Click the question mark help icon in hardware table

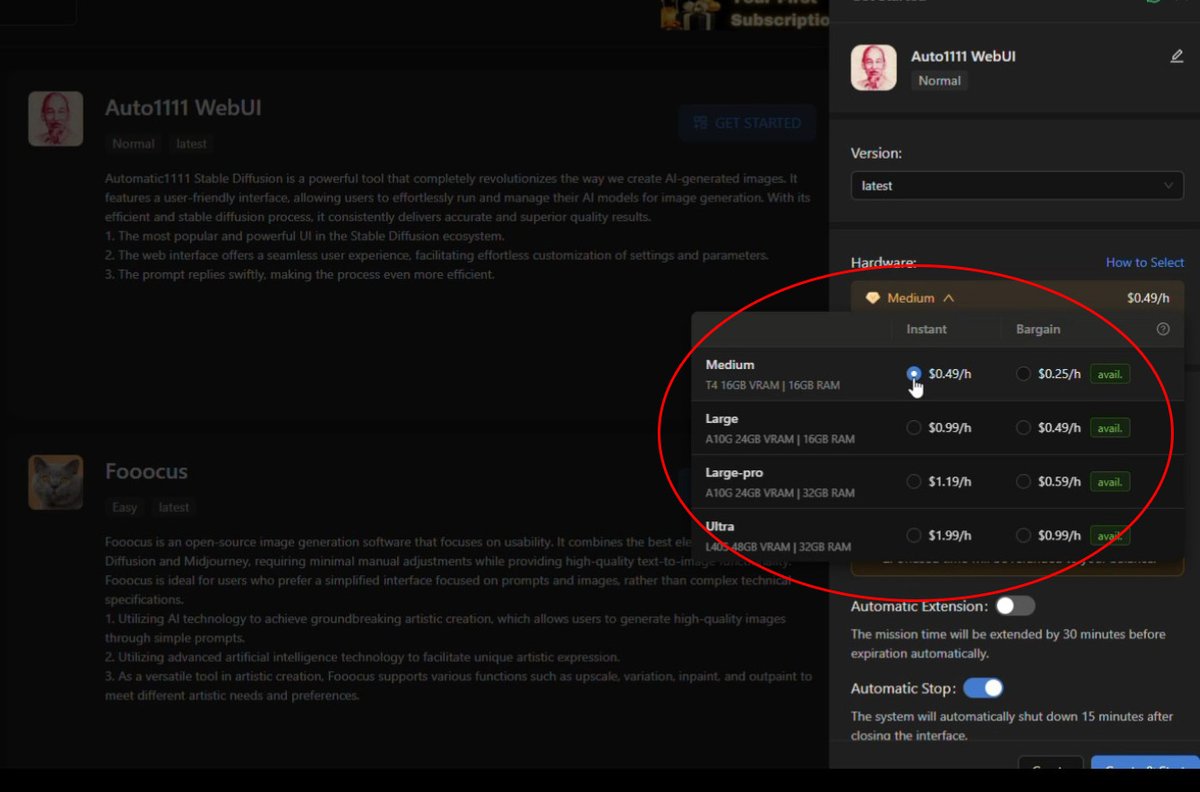pos(1162,329)
